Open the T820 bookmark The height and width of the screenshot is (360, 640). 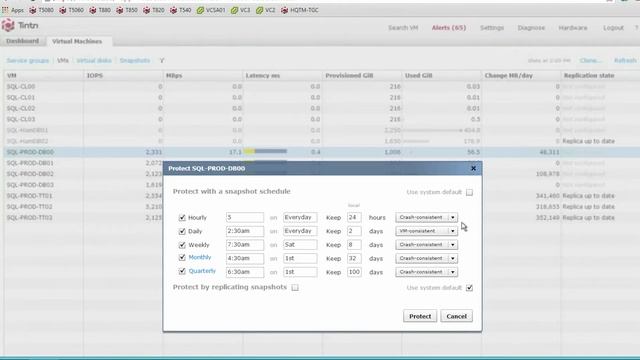coord(153,10)
